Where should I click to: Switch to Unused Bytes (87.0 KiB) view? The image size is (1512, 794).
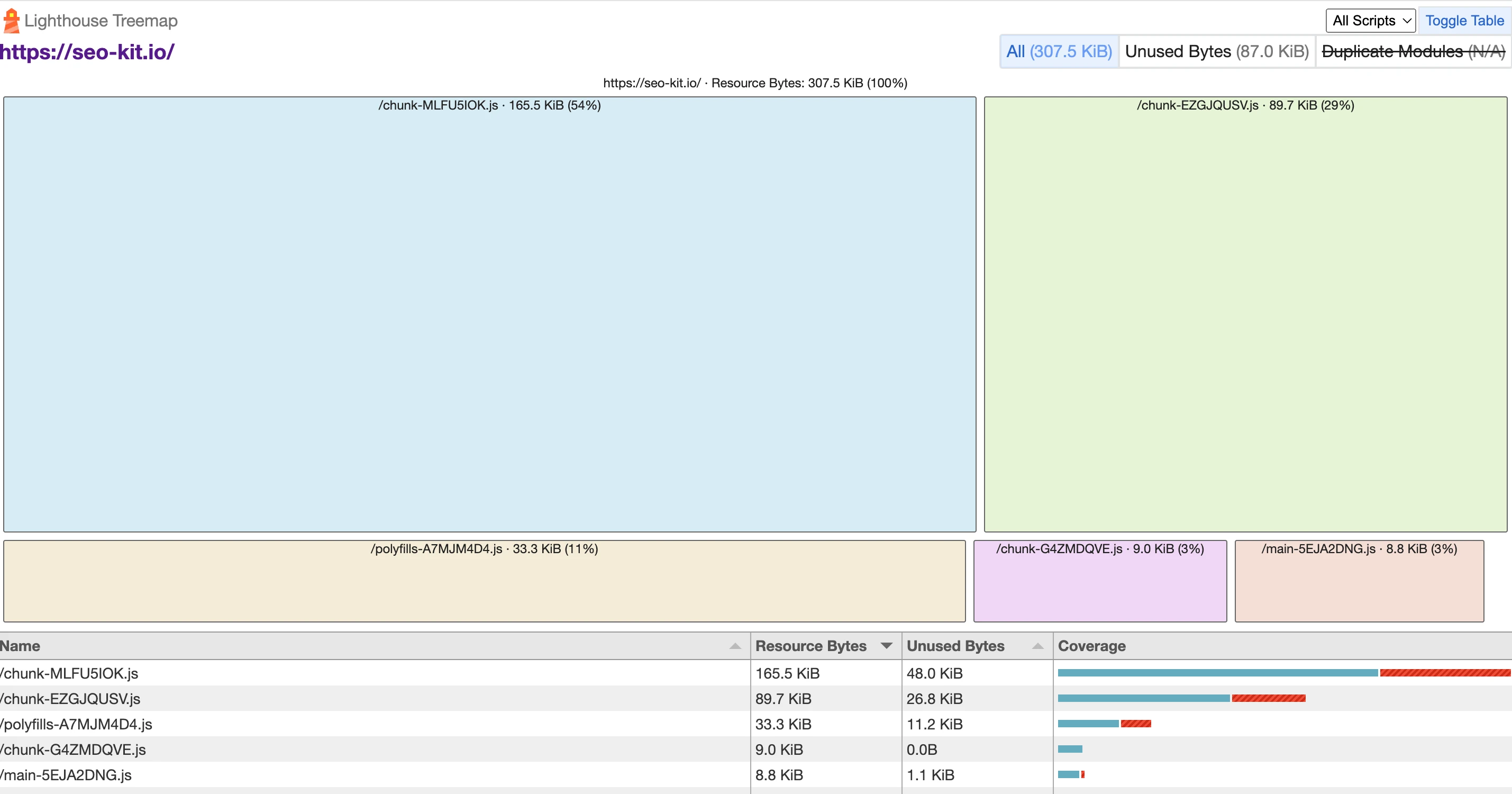pyautogui.click(x=1217, y=52)
